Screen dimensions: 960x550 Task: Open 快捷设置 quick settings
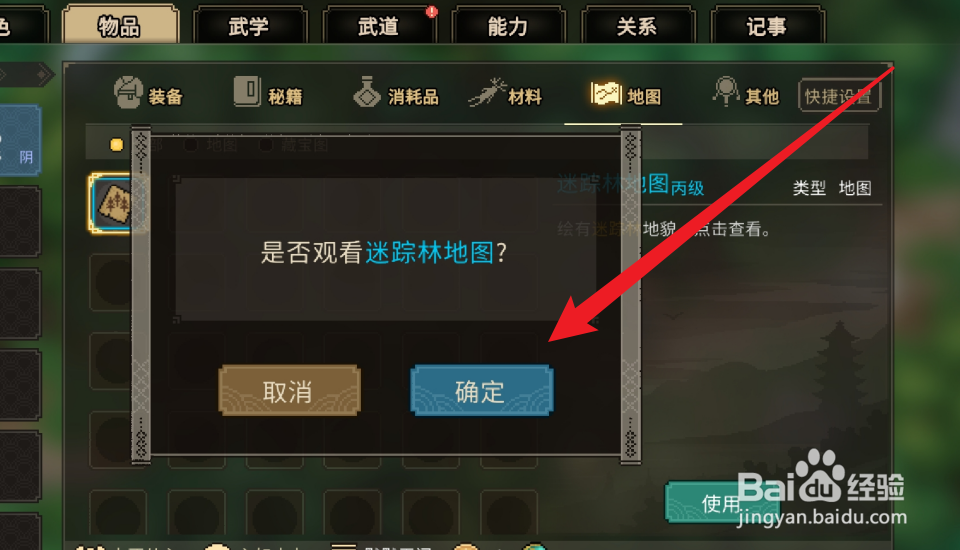tap(839, 96)
